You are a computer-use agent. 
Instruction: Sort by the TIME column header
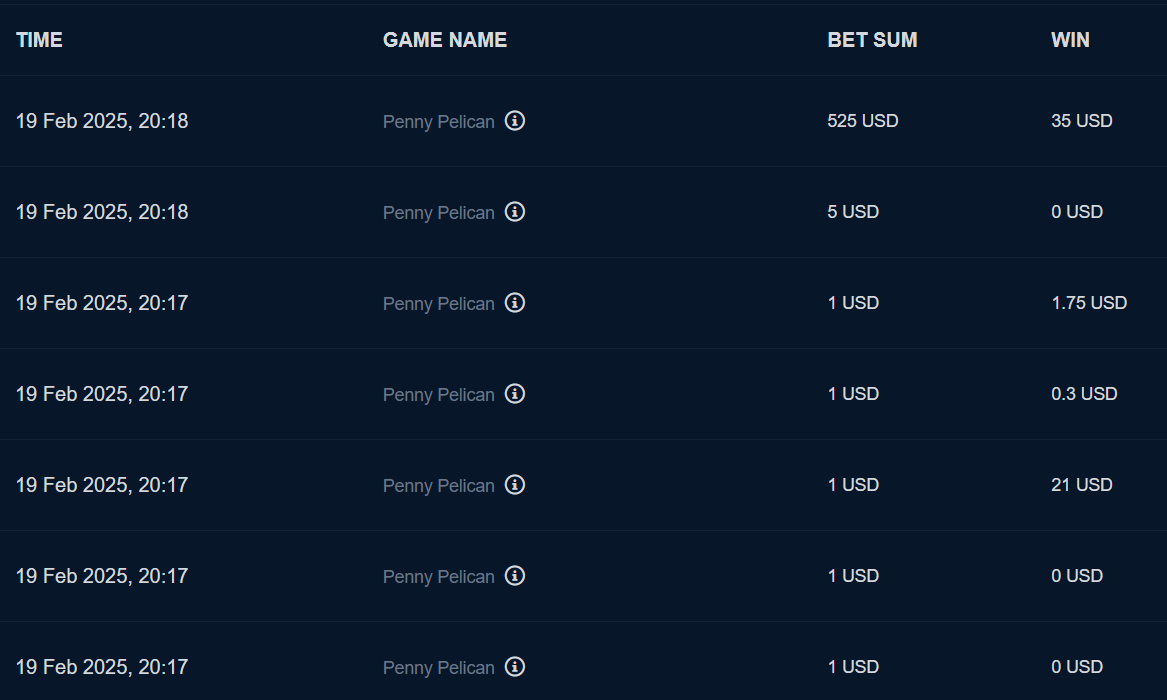coord(39,40)
